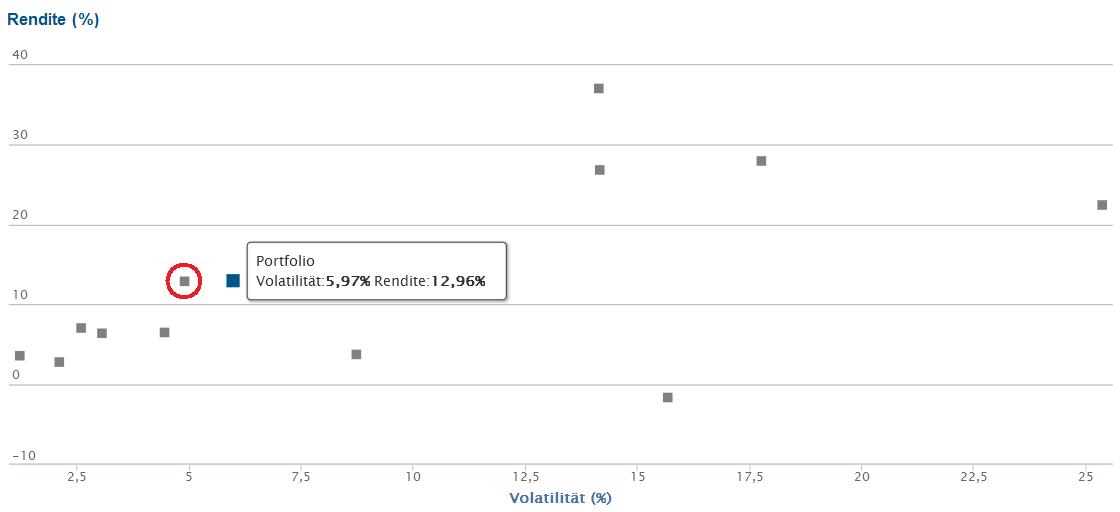Click the second-leftmost gray data point
Image resolution: width=1120 pixels, height=512 pixels.
click(59, 362)
